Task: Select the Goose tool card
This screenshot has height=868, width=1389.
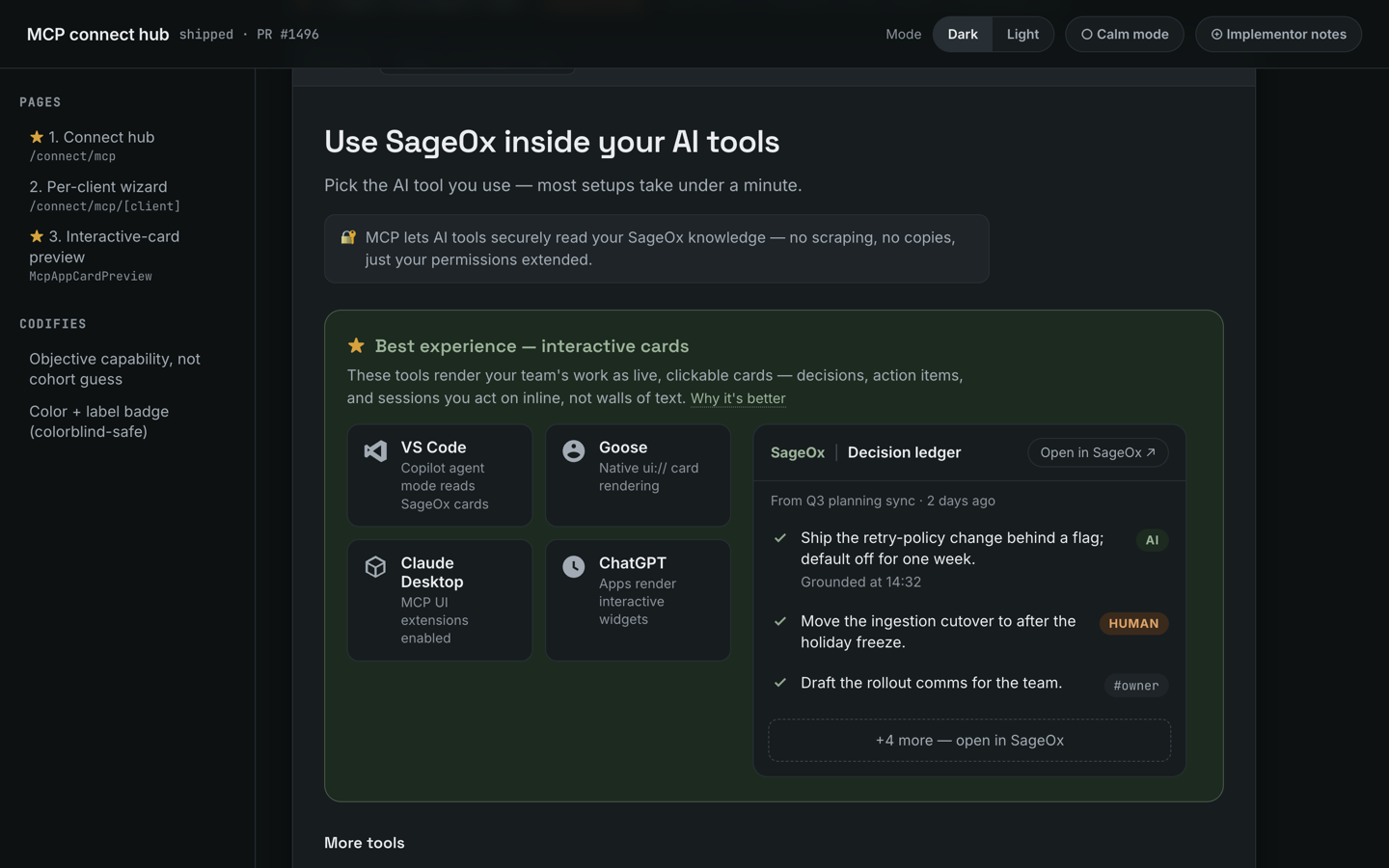Action: 638,475
